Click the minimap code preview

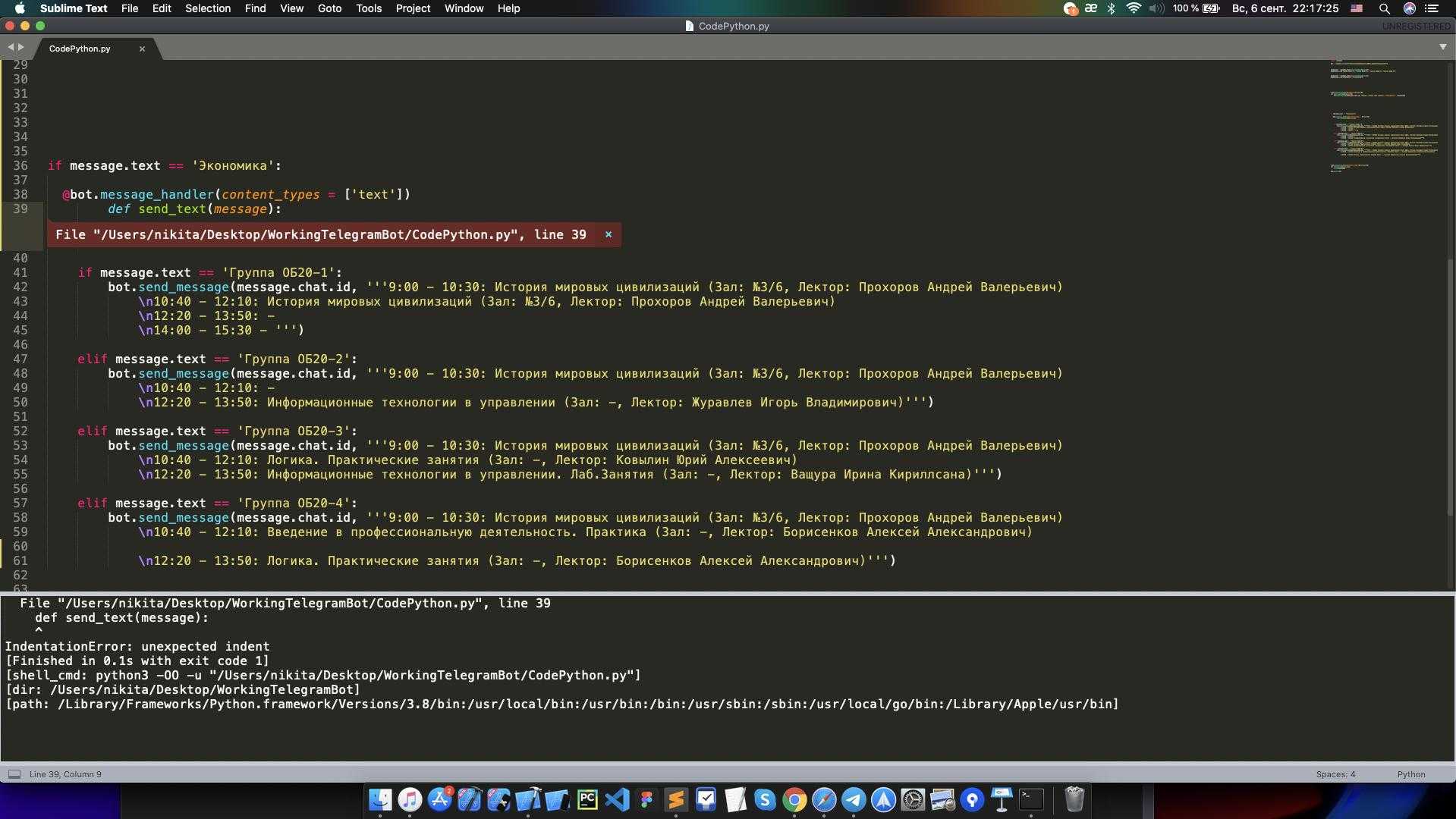coord(1385,118)
